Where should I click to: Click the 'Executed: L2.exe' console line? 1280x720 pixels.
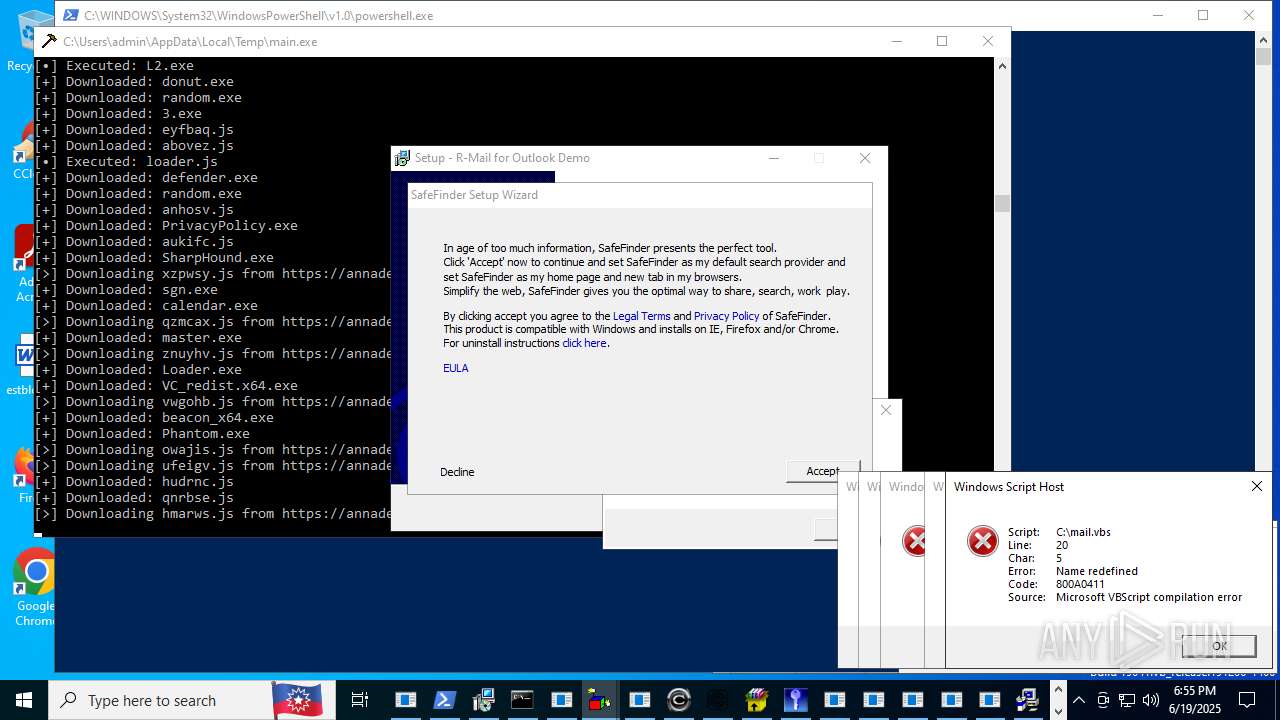[x=114, y=66]
